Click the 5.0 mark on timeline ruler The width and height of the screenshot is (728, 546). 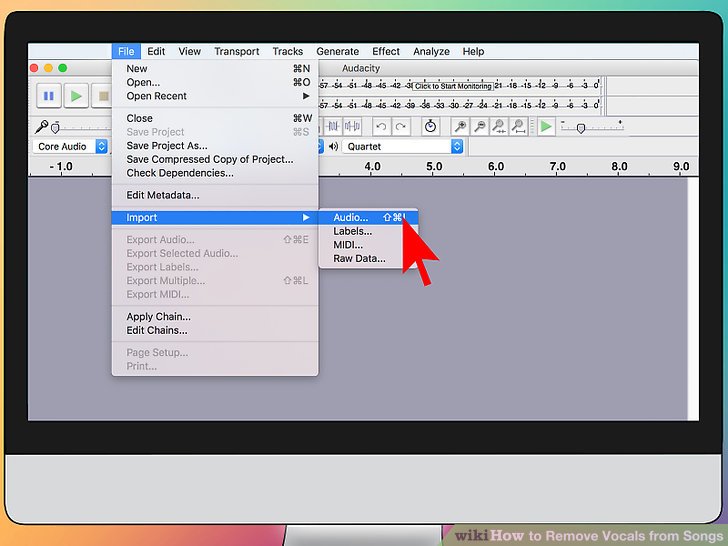tap(434, 167)
